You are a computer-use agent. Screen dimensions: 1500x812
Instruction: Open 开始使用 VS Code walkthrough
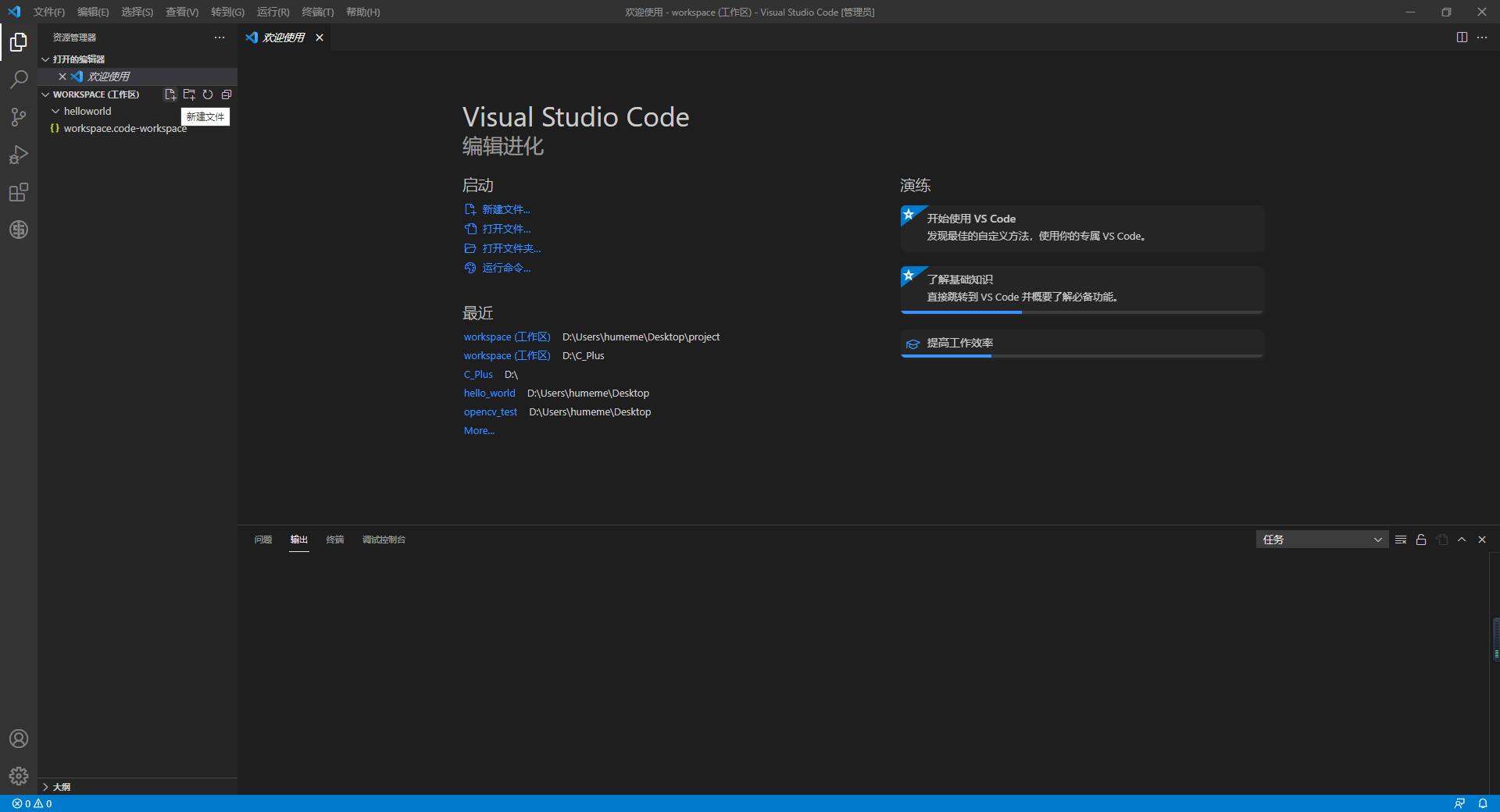pyautogui.click(x=1082, y=227)
